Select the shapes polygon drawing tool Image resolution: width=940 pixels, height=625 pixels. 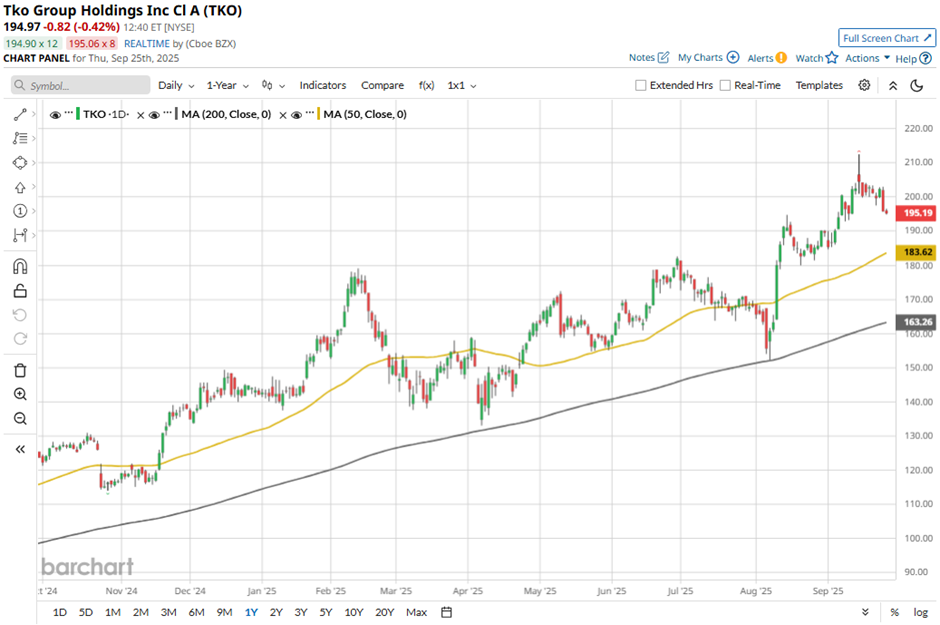[20, 163]
